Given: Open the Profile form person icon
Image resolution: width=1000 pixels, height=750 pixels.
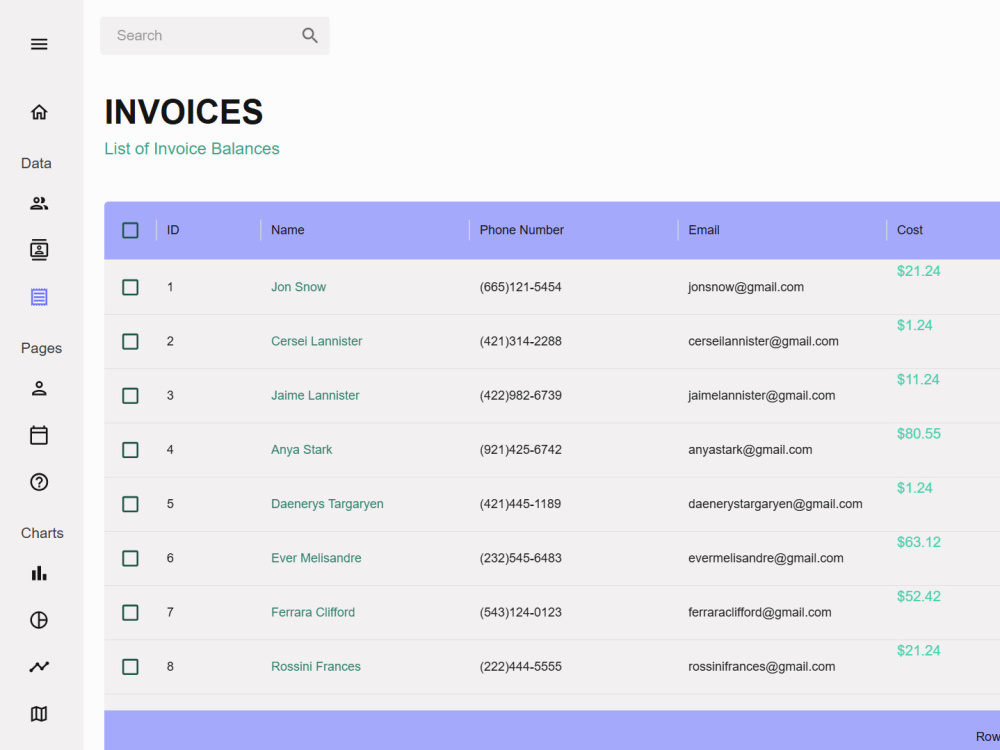Looking at the screenshot, I should click(39, 388).
